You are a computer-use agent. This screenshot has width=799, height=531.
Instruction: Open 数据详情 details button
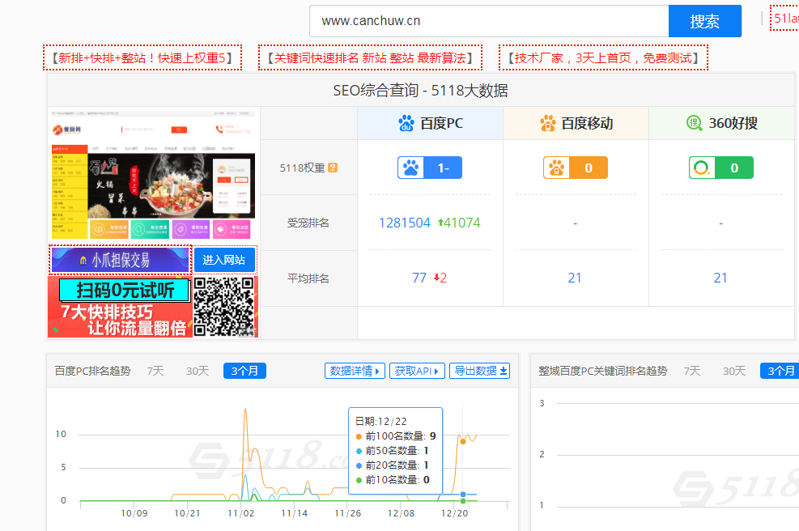pos(355,371)
